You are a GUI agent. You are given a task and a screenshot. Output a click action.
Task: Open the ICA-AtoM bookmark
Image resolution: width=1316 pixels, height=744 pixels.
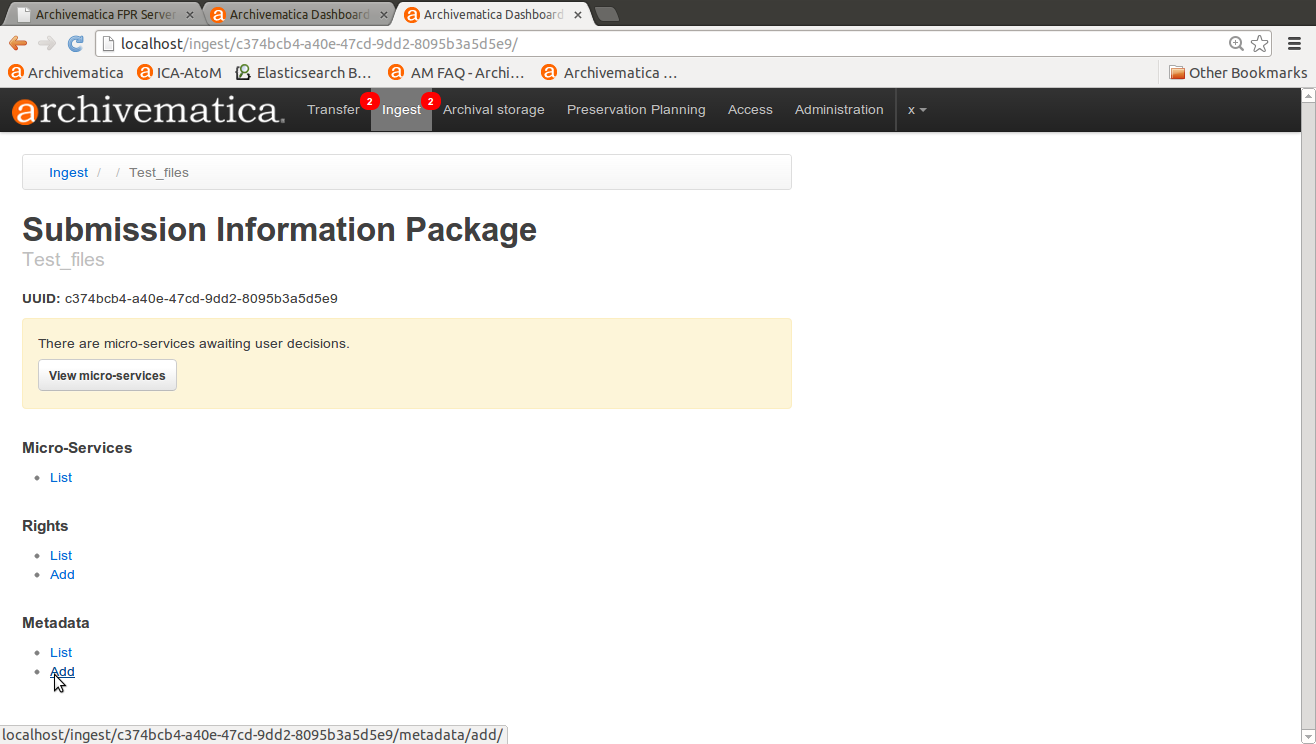(179, 72)
